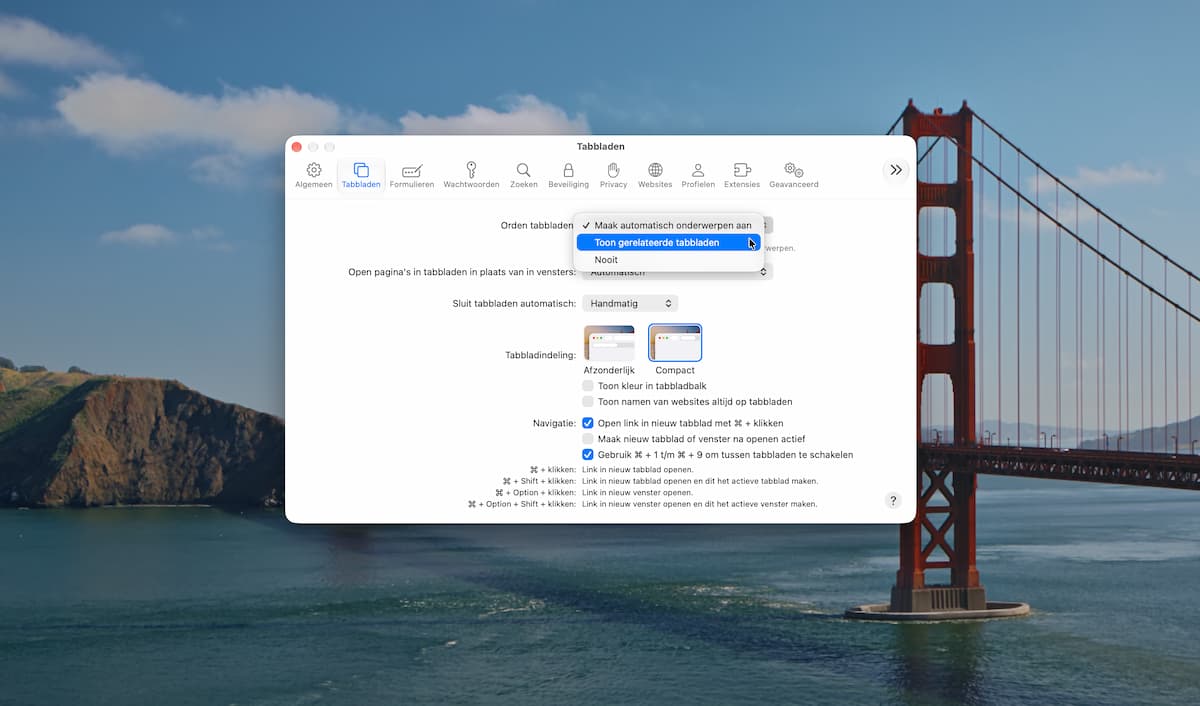Switch to the Profielen pane
The image size is (1200, 706).
tap(698, 175)
